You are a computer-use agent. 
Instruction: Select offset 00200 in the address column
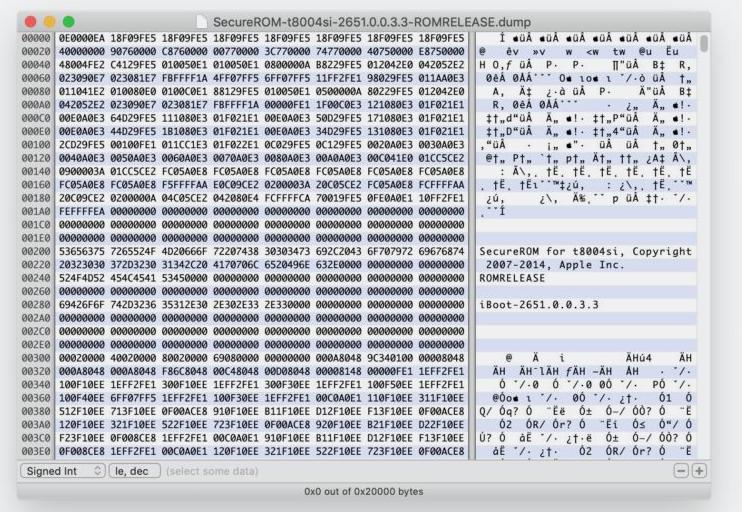click(x=36, y=251)
